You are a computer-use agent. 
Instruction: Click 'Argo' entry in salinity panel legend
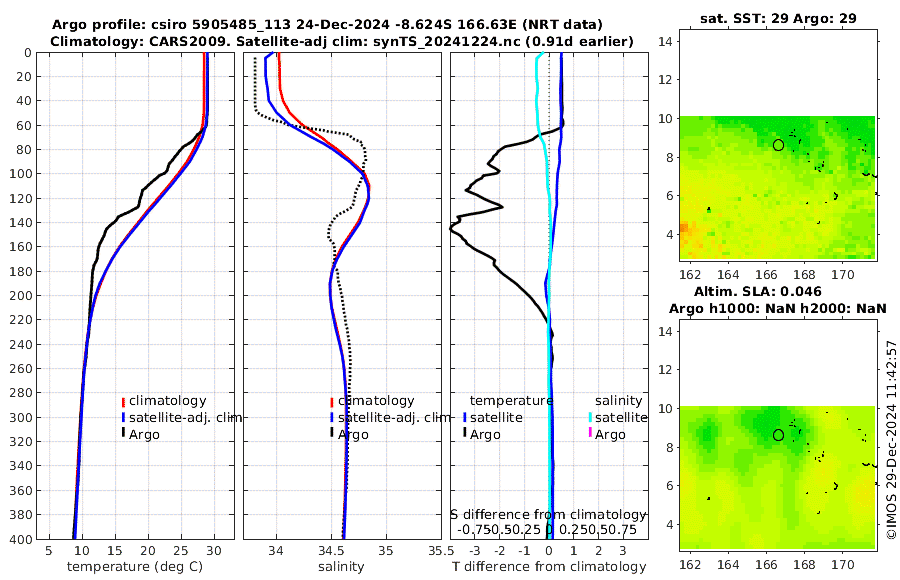point(353,435)
